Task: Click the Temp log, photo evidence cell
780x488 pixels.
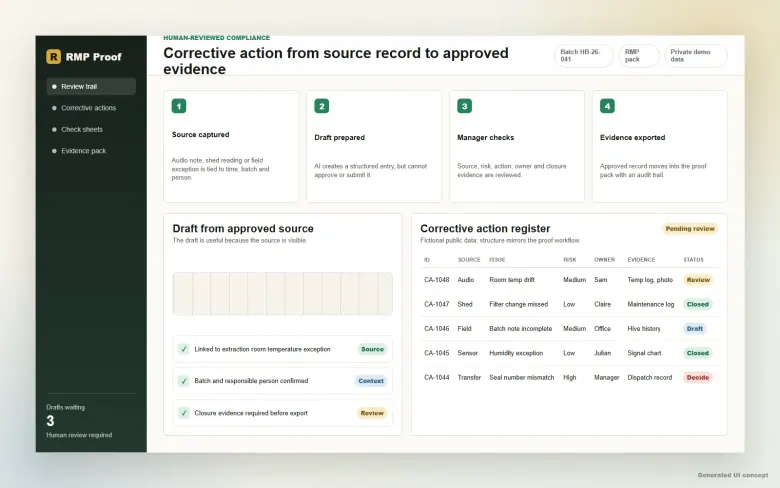Action: [650, 280]
